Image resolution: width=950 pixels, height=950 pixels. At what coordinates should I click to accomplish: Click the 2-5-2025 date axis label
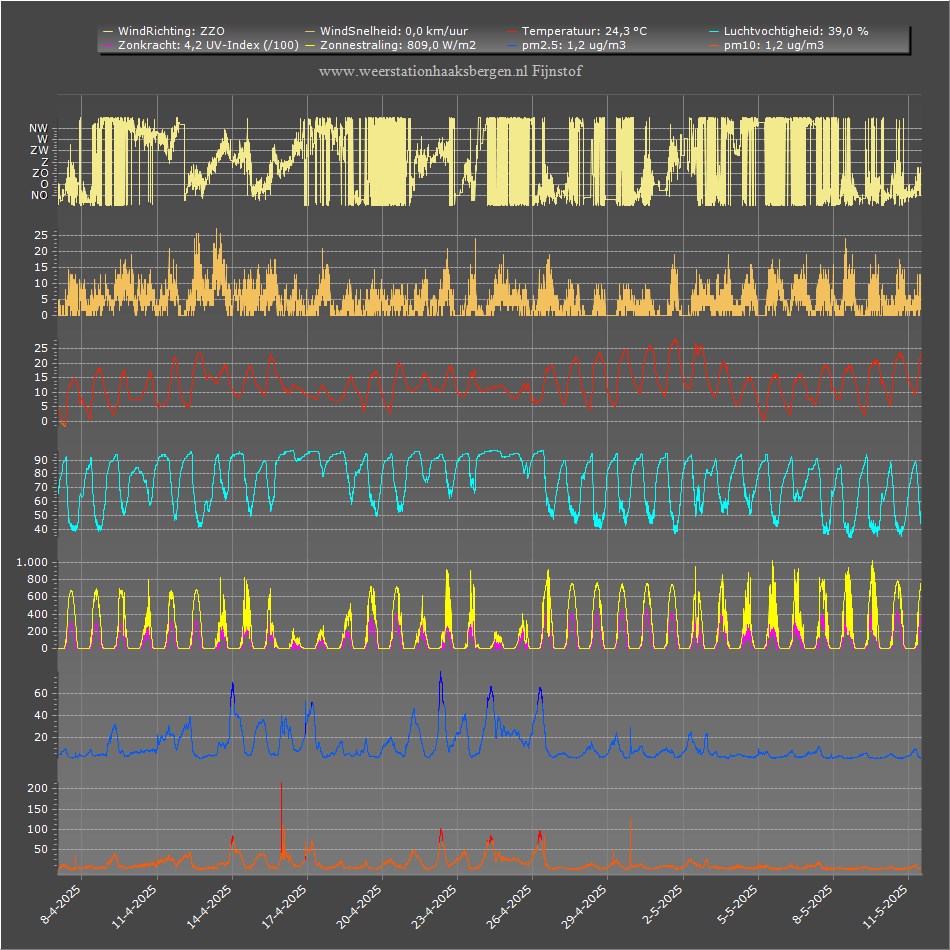(663, 905)
